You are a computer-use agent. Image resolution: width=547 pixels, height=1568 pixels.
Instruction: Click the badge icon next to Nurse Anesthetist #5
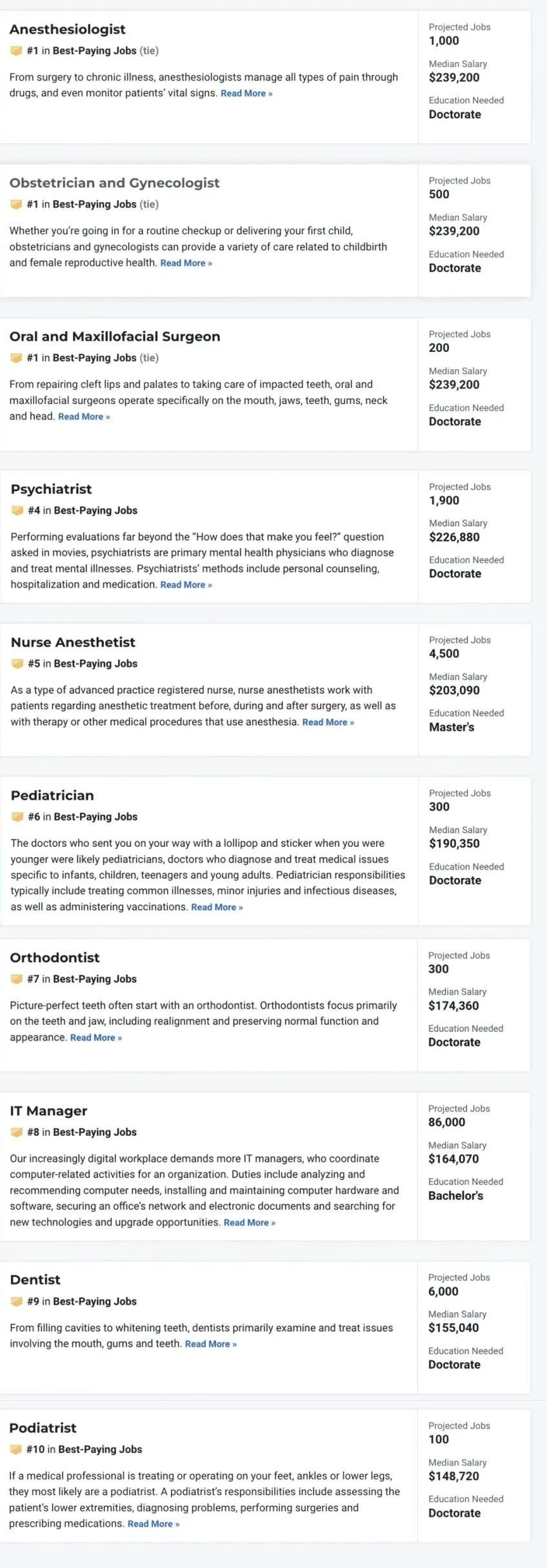(17, 664)
